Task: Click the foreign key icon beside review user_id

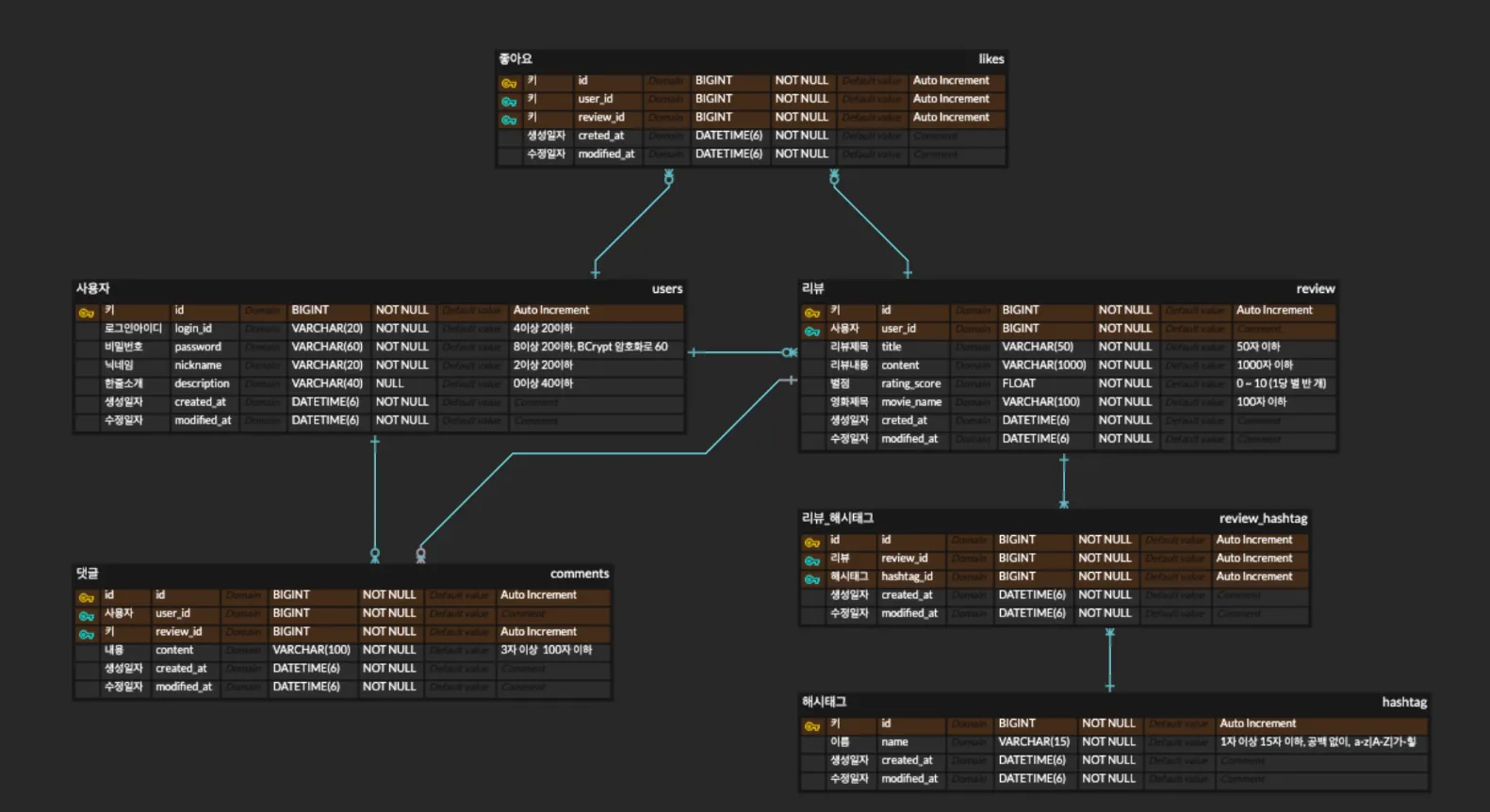Action: (x=811, y=331)
